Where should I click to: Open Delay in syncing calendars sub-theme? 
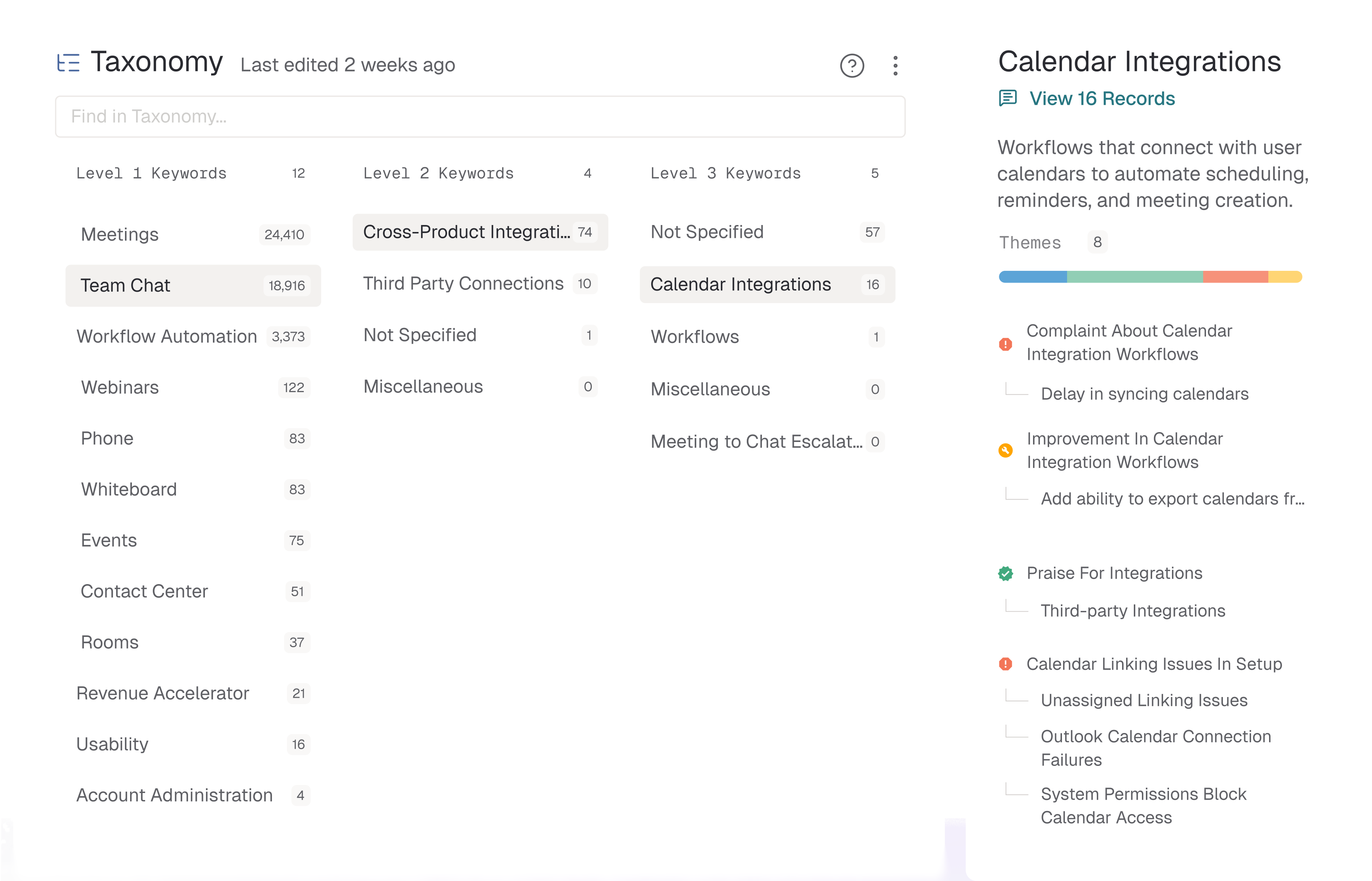click(x=1144, y=394)
